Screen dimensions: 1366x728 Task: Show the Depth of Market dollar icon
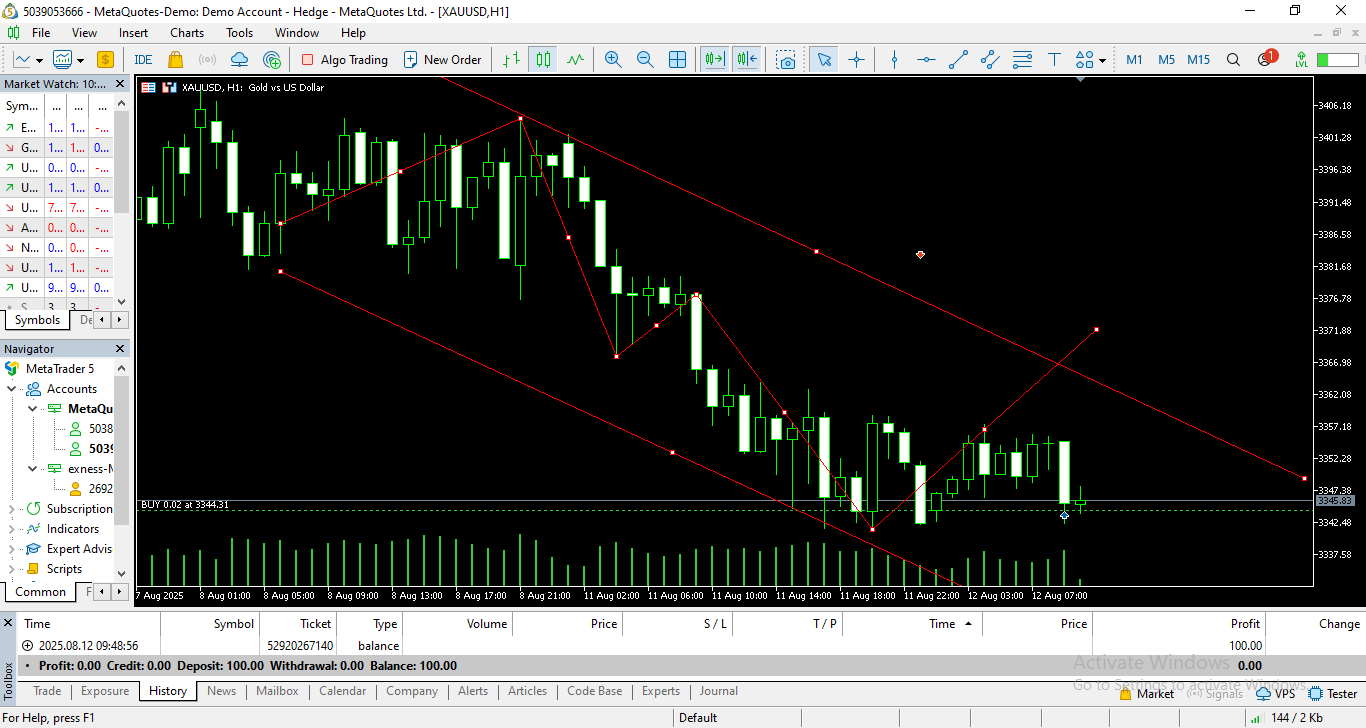pos(105,60)
